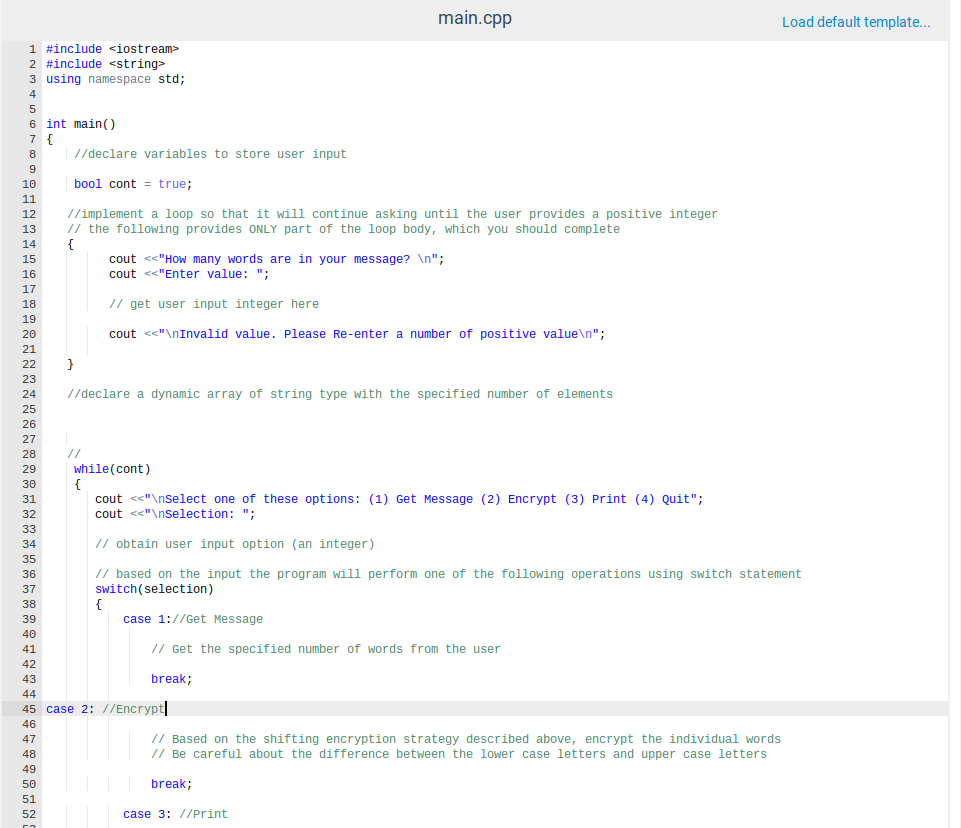Click the first break; statement
The image size is (961, 828).
tap(168, 678)
